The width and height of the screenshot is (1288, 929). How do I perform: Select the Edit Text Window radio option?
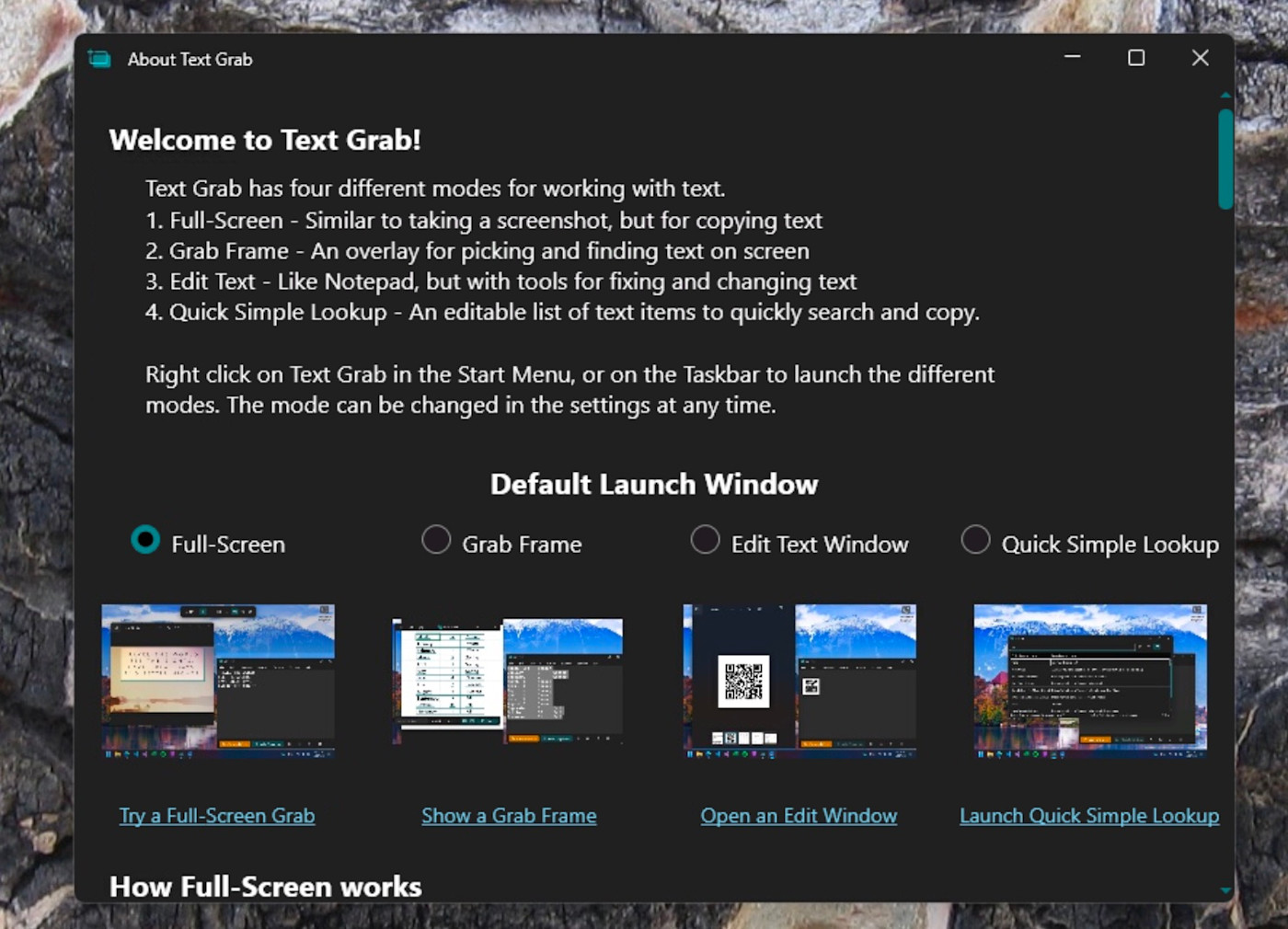(706, 539)
